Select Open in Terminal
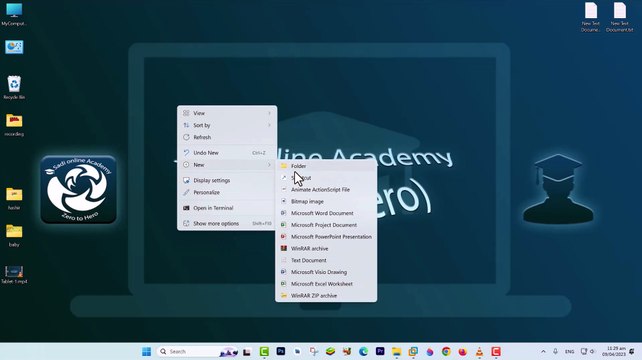 point(227,208)
